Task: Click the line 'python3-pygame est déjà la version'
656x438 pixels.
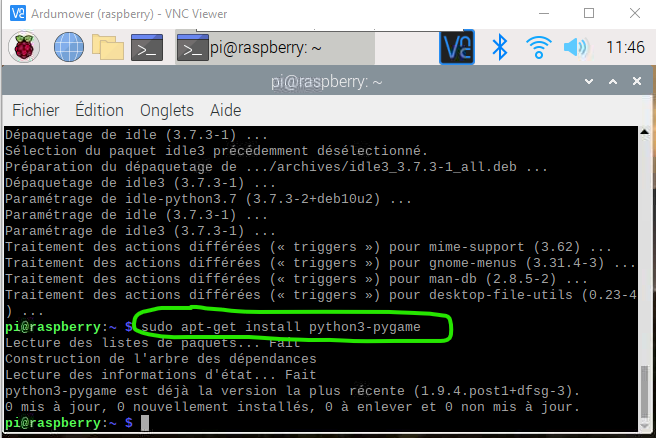Action: point(292,391)
